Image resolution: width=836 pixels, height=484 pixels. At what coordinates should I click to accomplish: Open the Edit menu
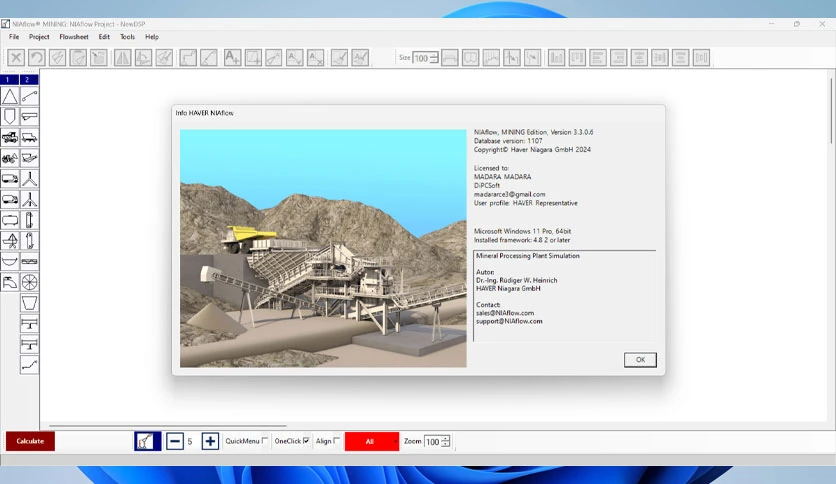(x=104, y=37)
